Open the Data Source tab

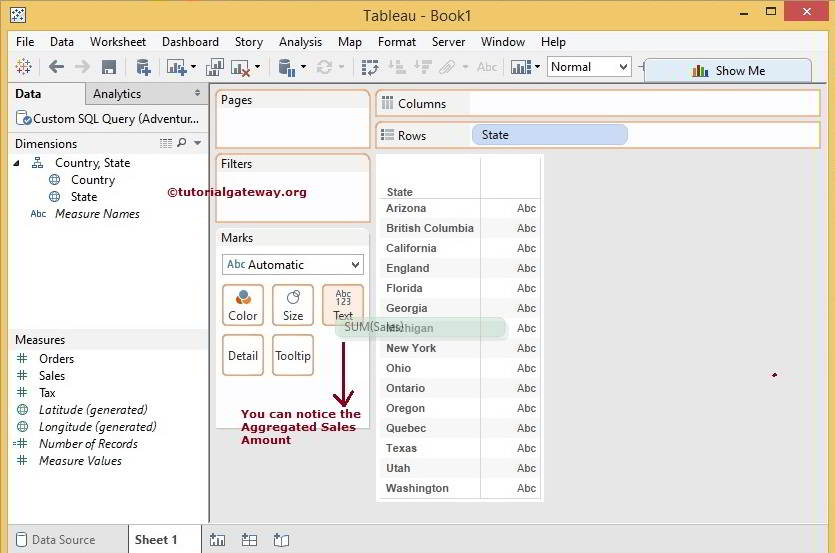click(x=55, y=540)
